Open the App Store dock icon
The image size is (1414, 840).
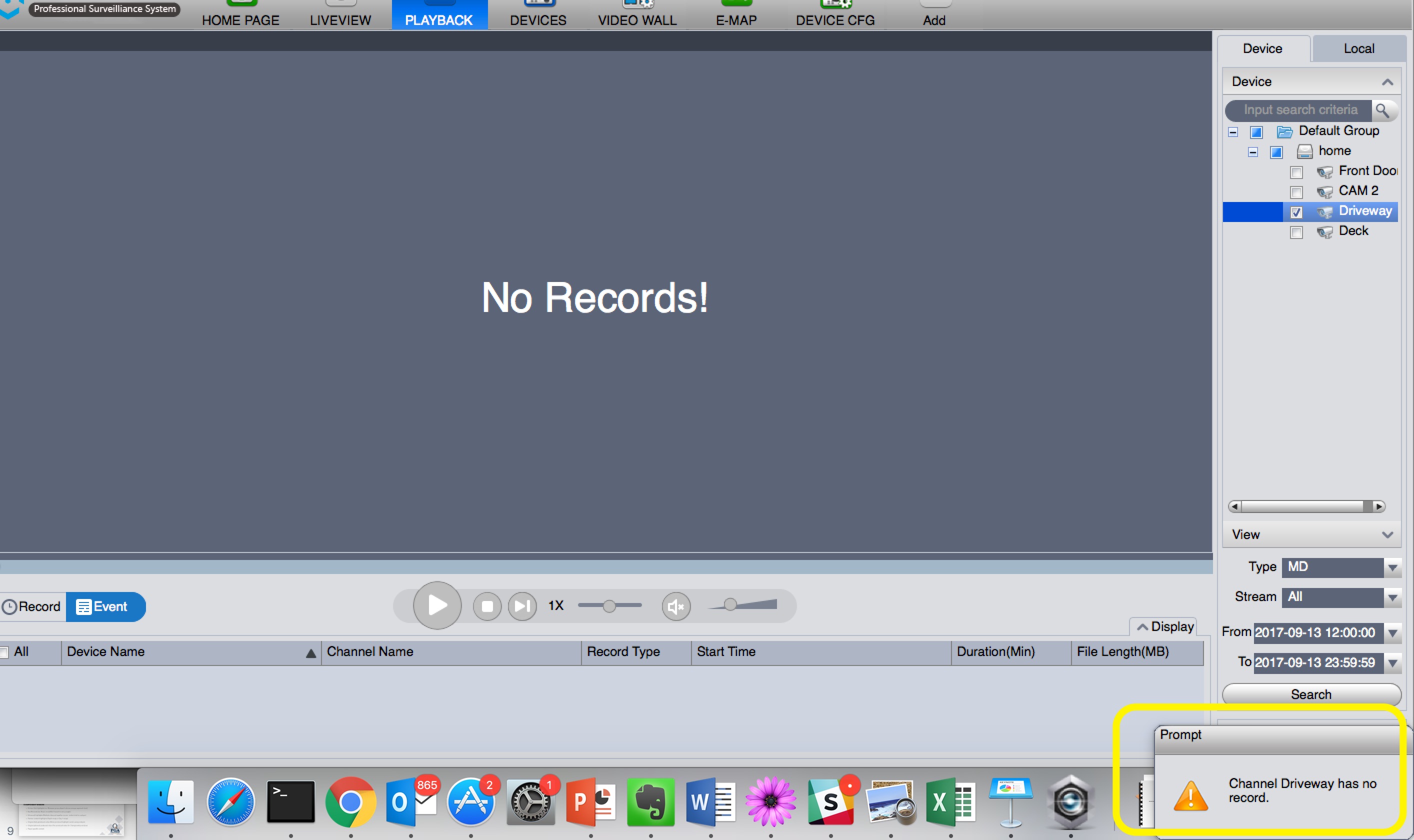tap(470, 801)
